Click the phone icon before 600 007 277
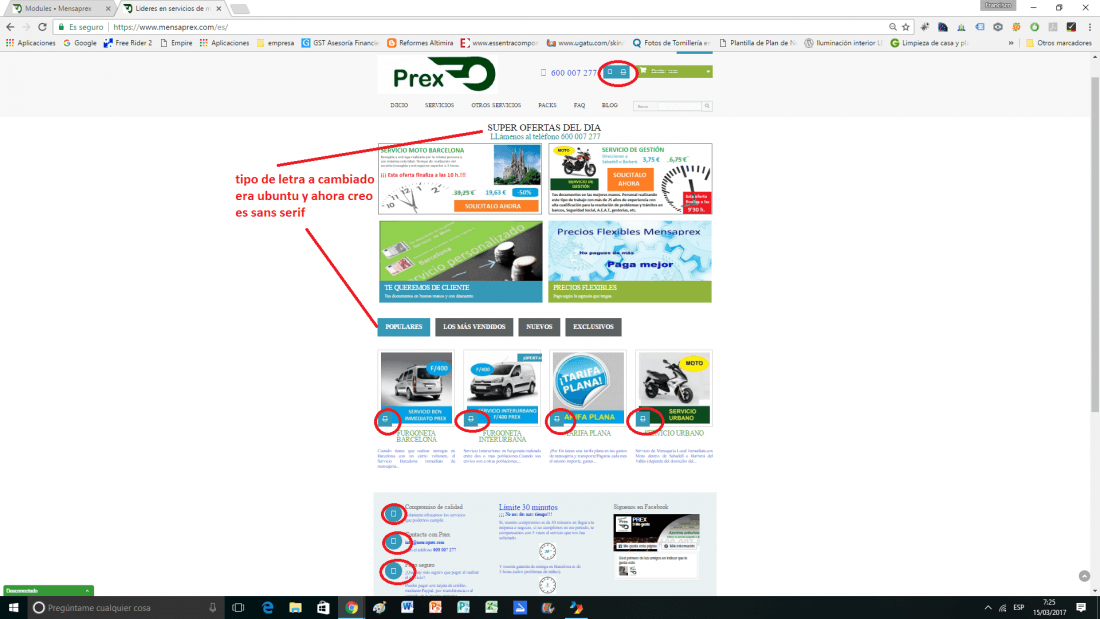Viewport: 1100px width, 619px height. point(543,73)
